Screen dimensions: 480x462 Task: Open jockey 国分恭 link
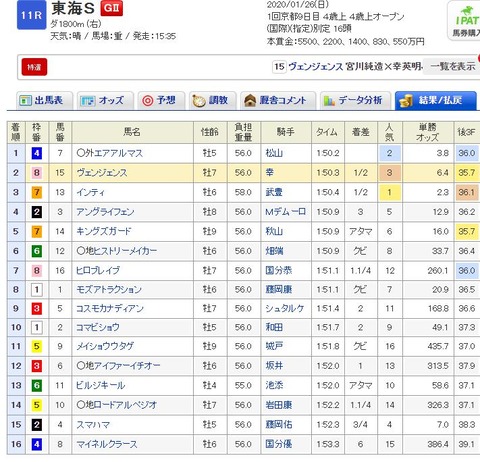[279, 270]
